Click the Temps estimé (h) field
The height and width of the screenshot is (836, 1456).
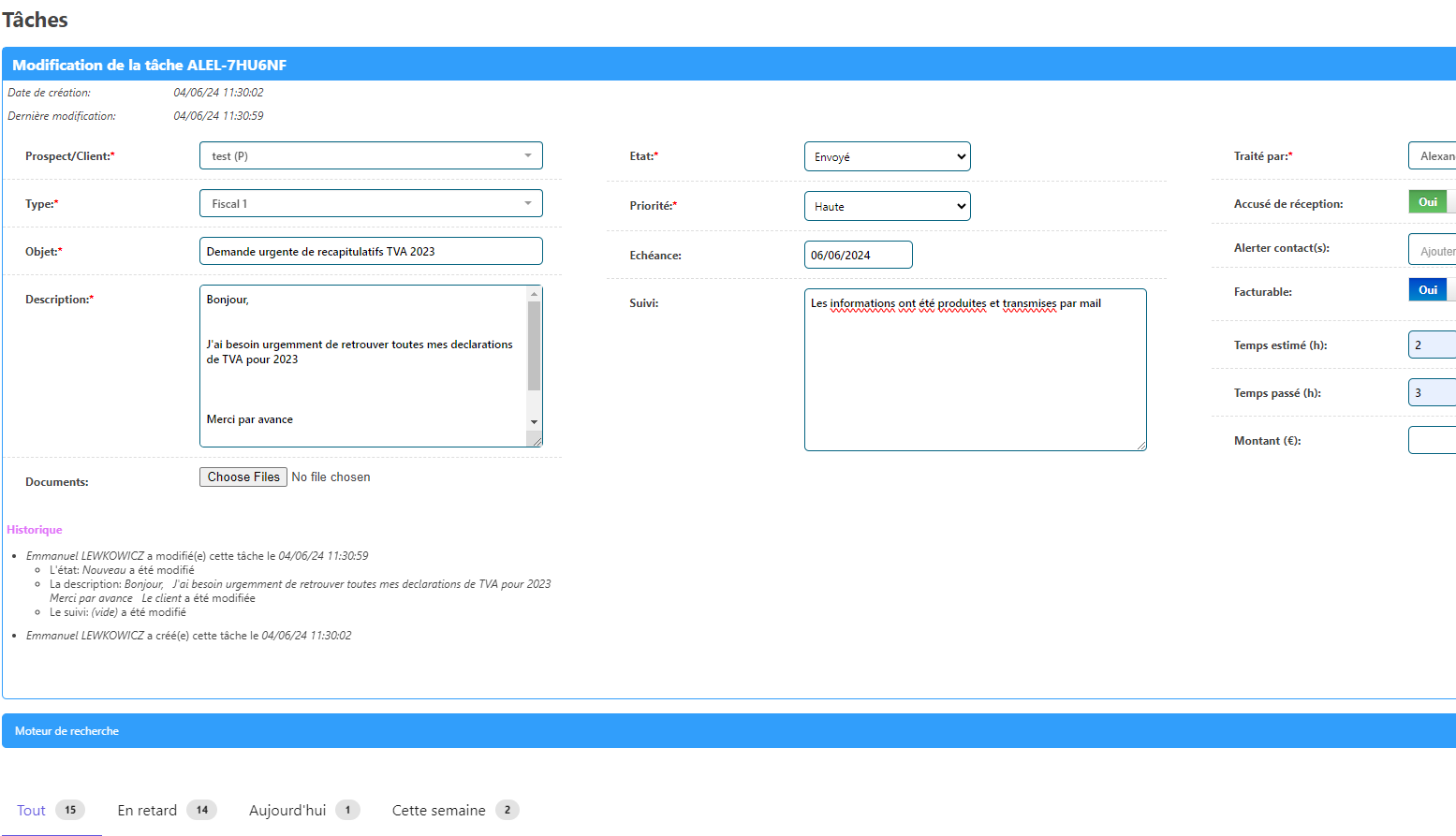[1433, 345]
